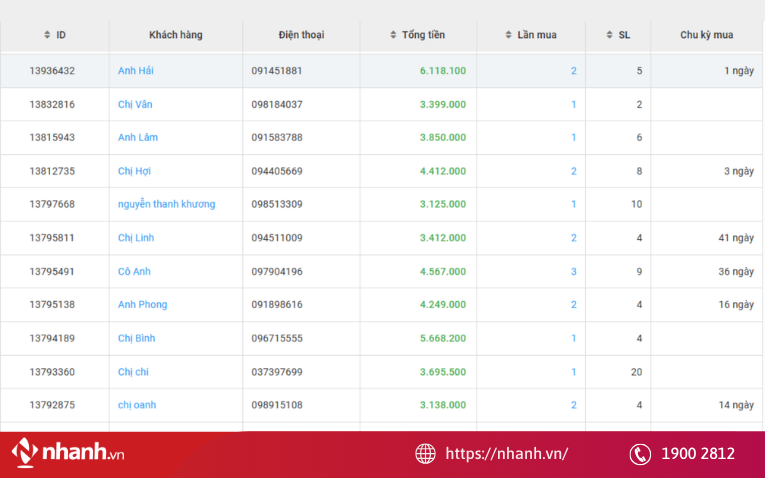This screenshot has height=478, width=765.
Task: Click the 36 ngày cycle value
Action: 736,272
